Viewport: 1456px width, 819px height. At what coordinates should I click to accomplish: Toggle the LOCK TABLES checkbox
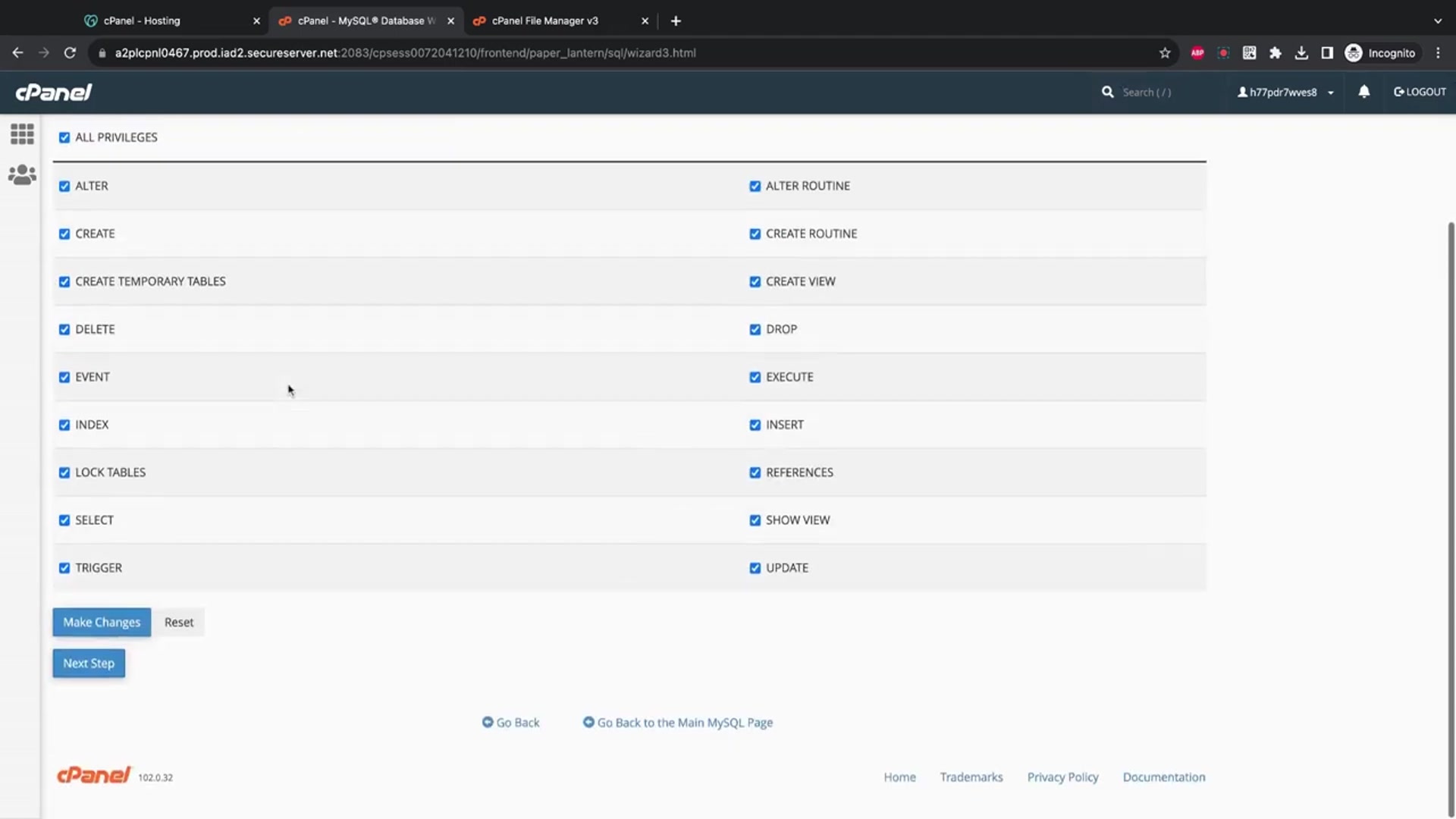click(64, 473)
